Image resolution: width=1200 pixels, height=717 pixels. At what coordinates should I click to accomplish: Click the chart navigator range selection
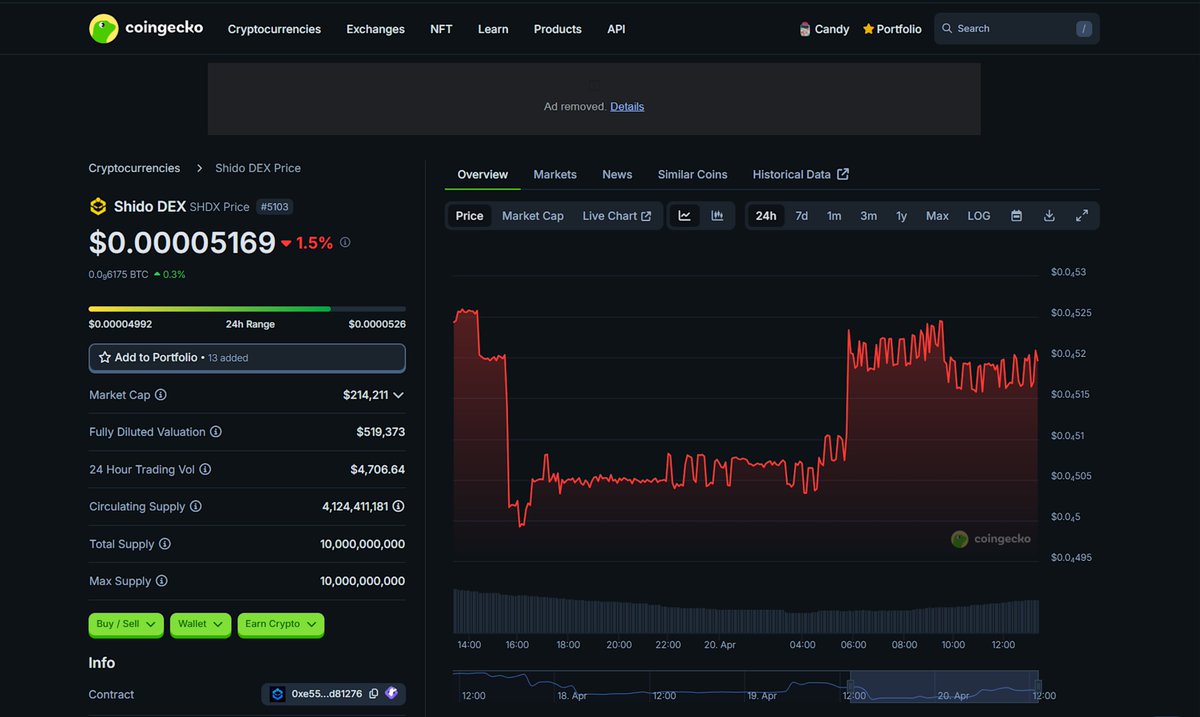[943, 685]
